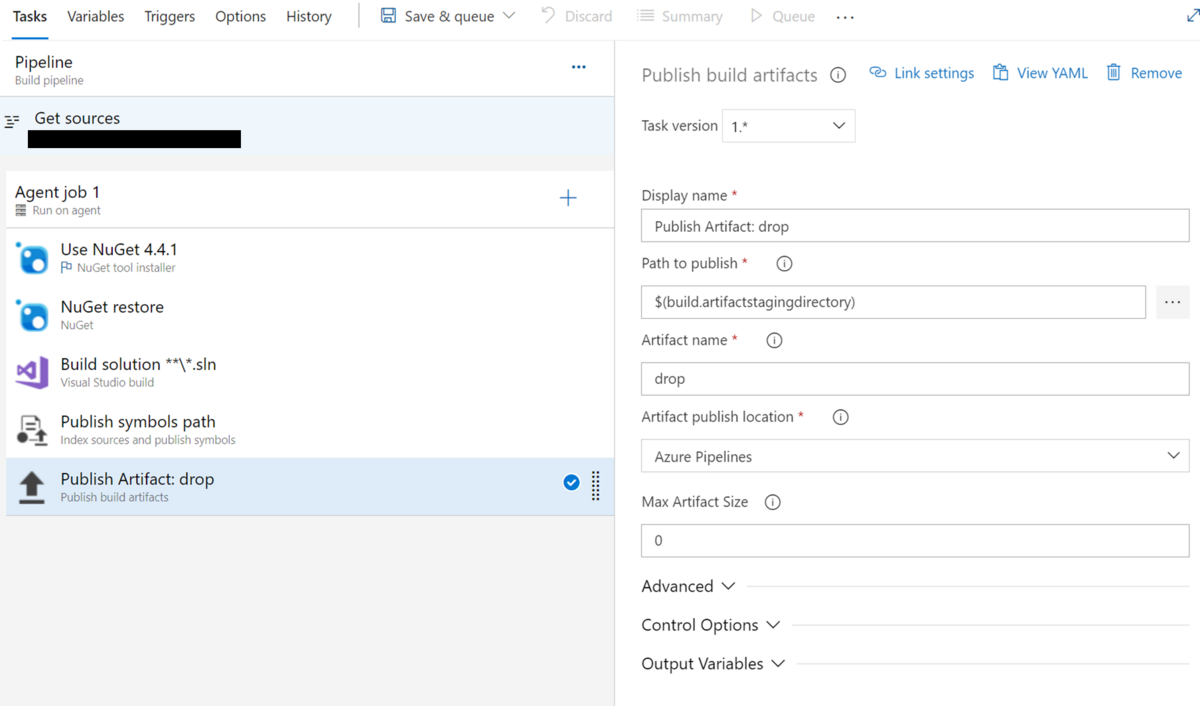
Task: Select the Build solution **\*.sln task
Action: (310, 372)
